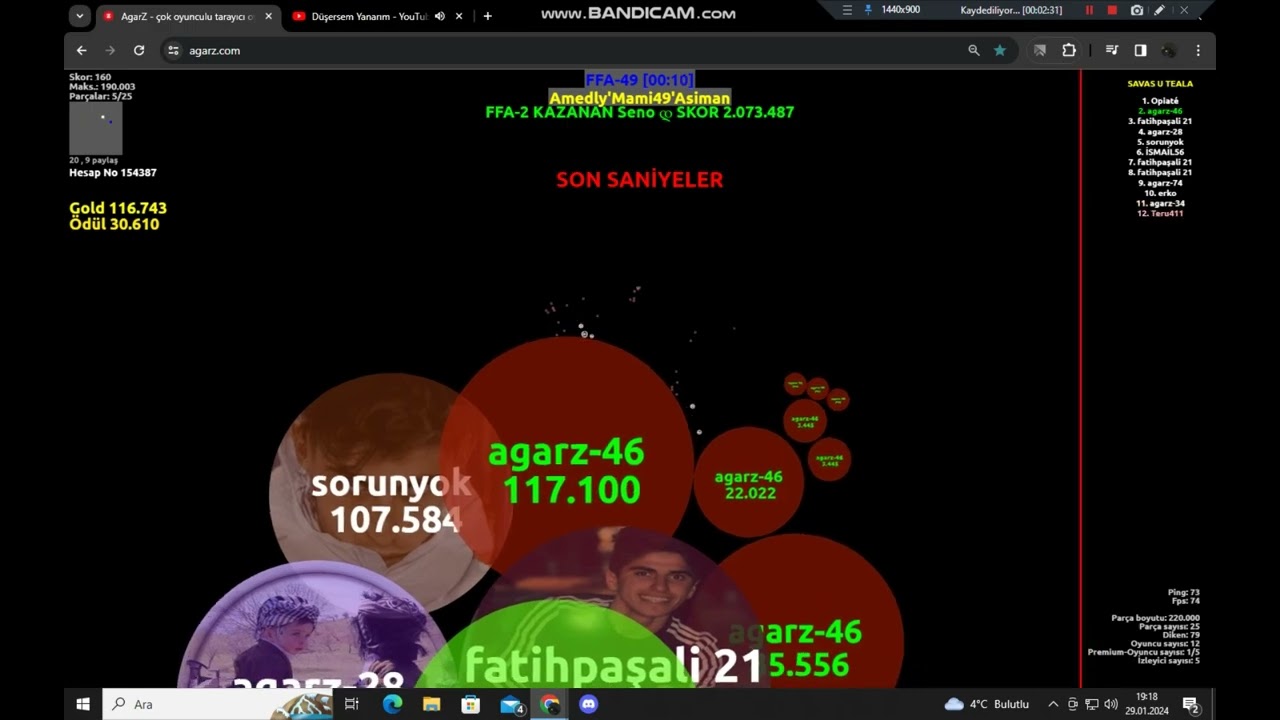Close the AgarZ tab
Image resolution: width=1280 pixels, height=720 pixels.
(x=268, y=16)
